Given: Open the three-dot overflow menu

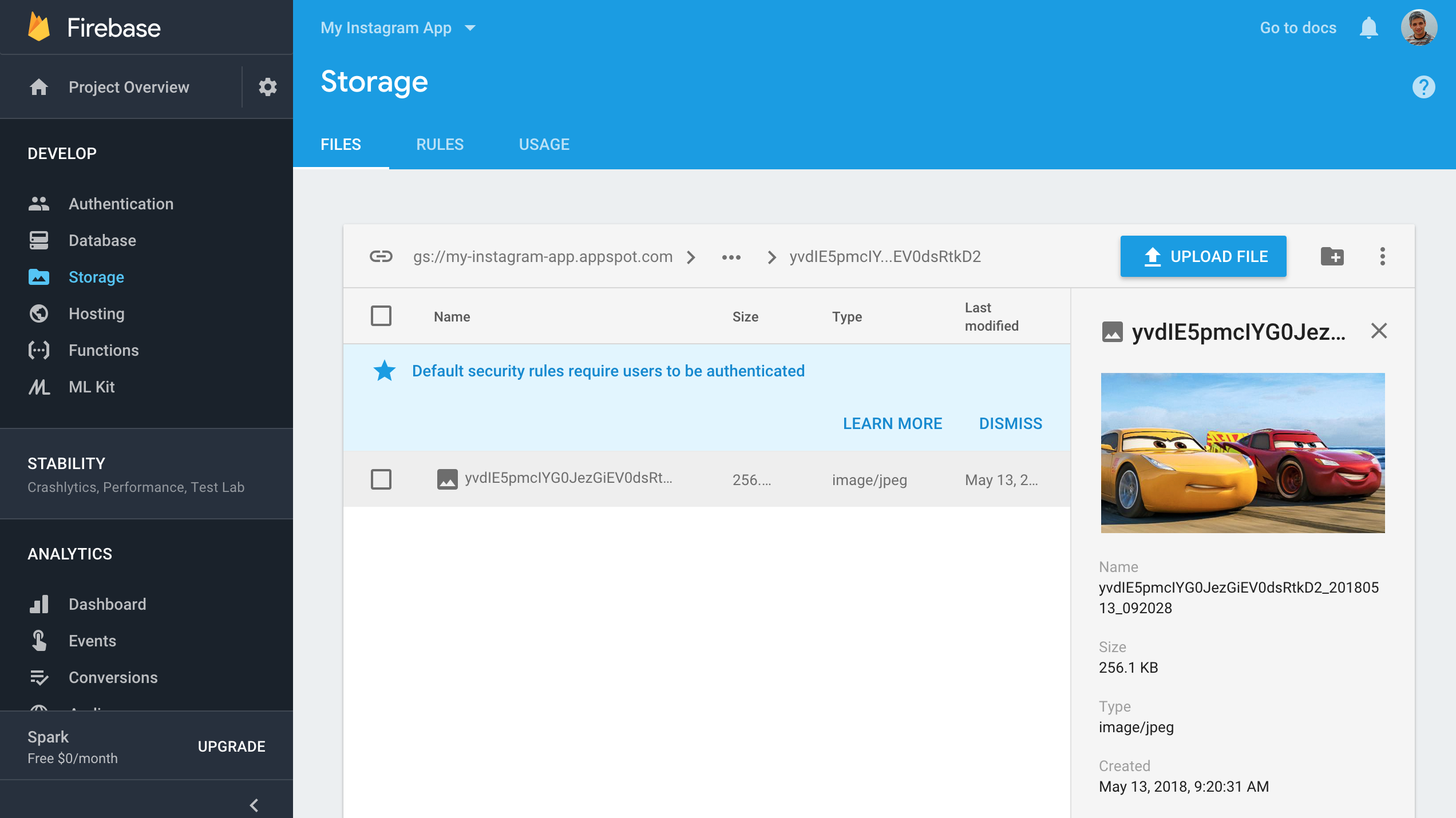Looking at the screenshot, I should [1383, 256].
